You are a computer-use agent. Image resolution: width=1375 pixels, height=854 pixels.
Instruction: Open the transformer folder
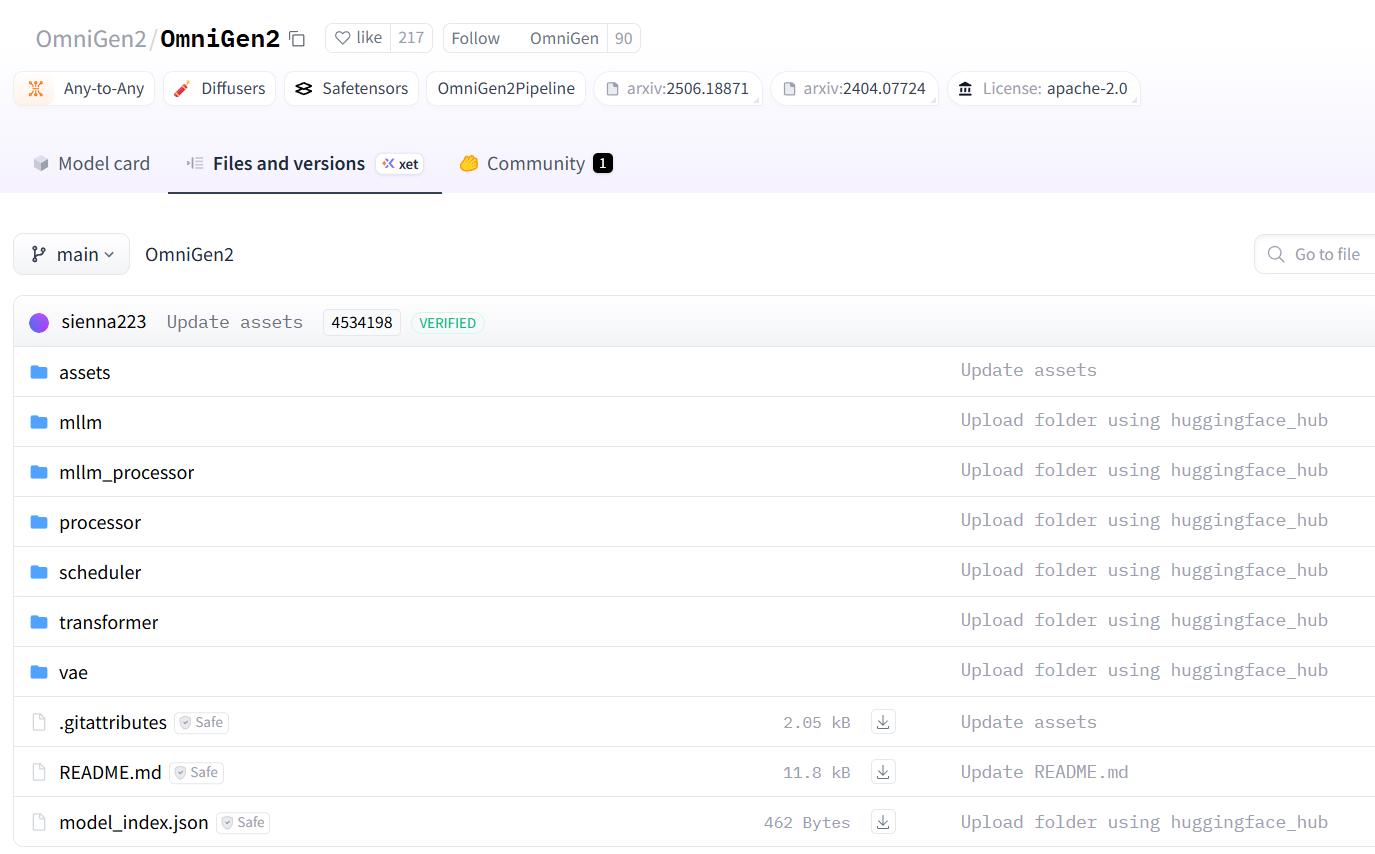(108, 622)
